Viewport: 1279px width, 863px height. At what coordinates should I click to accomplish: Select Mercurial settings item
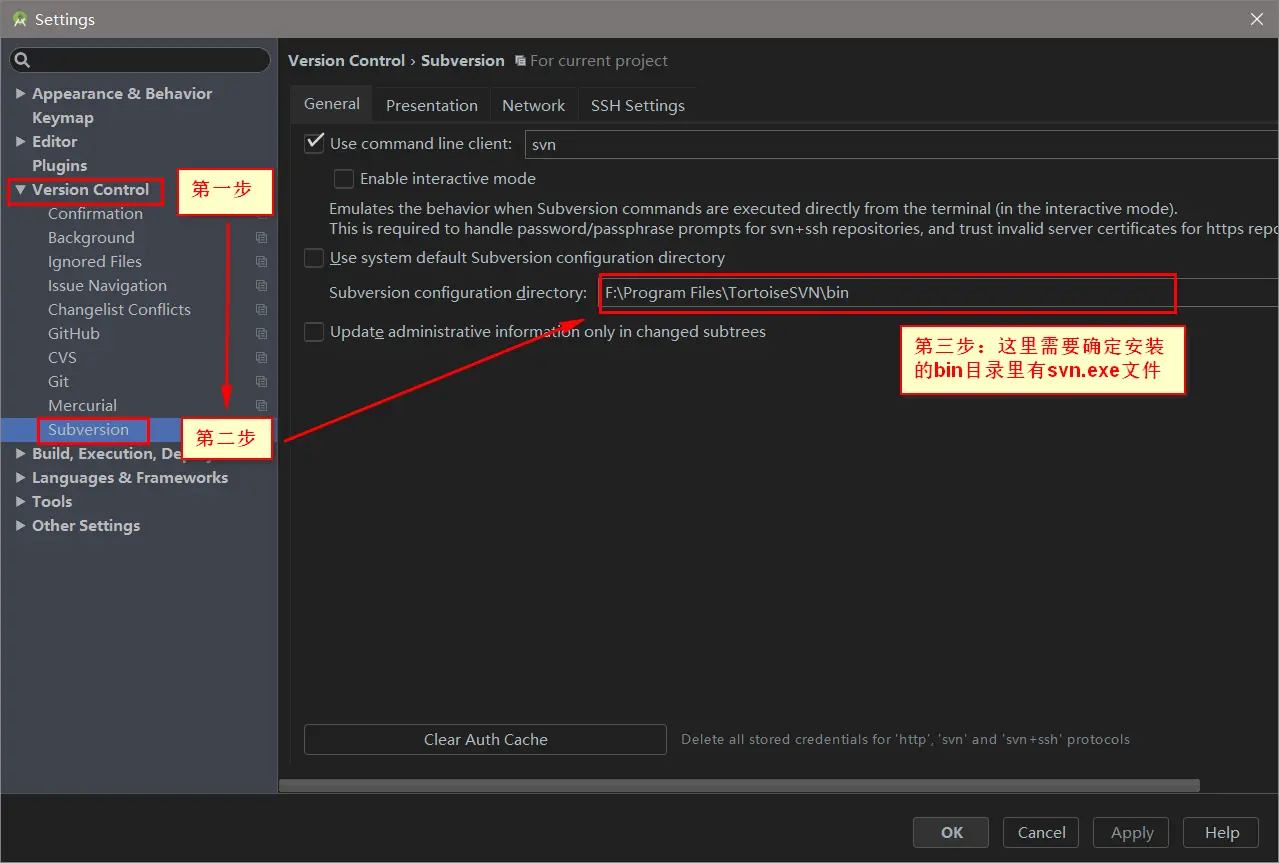[82, 406]
